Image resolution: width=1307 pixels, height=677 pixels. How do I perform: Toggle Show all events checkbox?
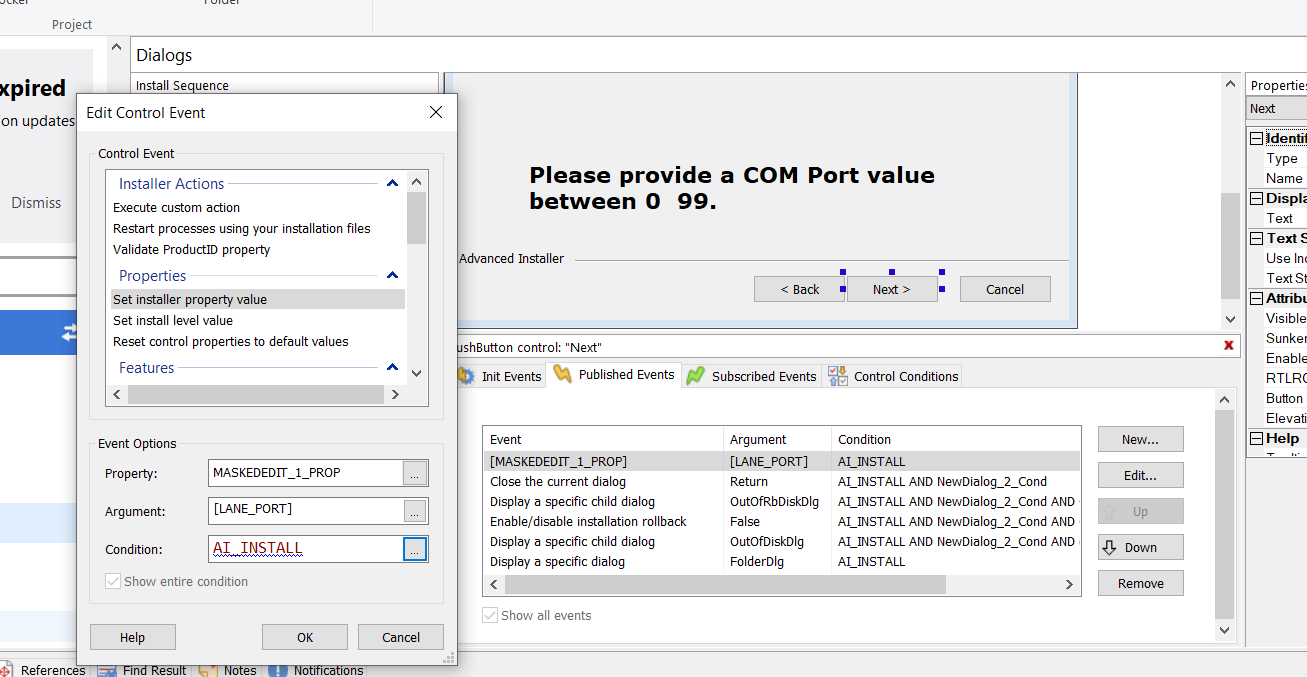click(x=489, y=615)
